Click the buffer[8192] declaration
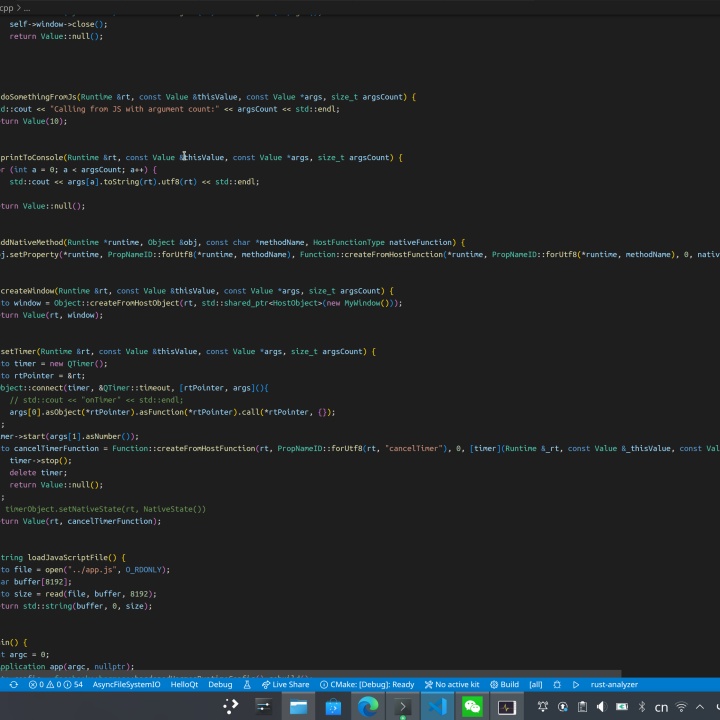This screenshot has width=720, height=720. [43, 582]
